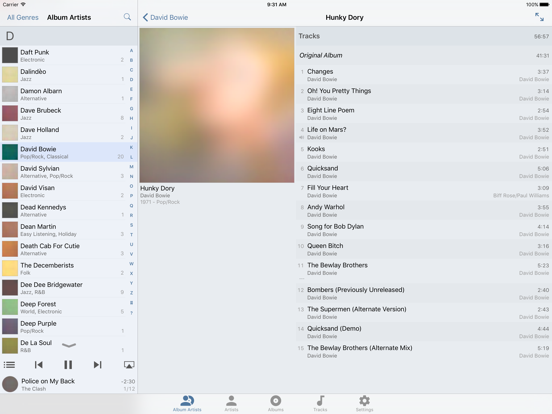
Task: Open the Hunky Dory album artwork
Action: (x=217, y=105)
